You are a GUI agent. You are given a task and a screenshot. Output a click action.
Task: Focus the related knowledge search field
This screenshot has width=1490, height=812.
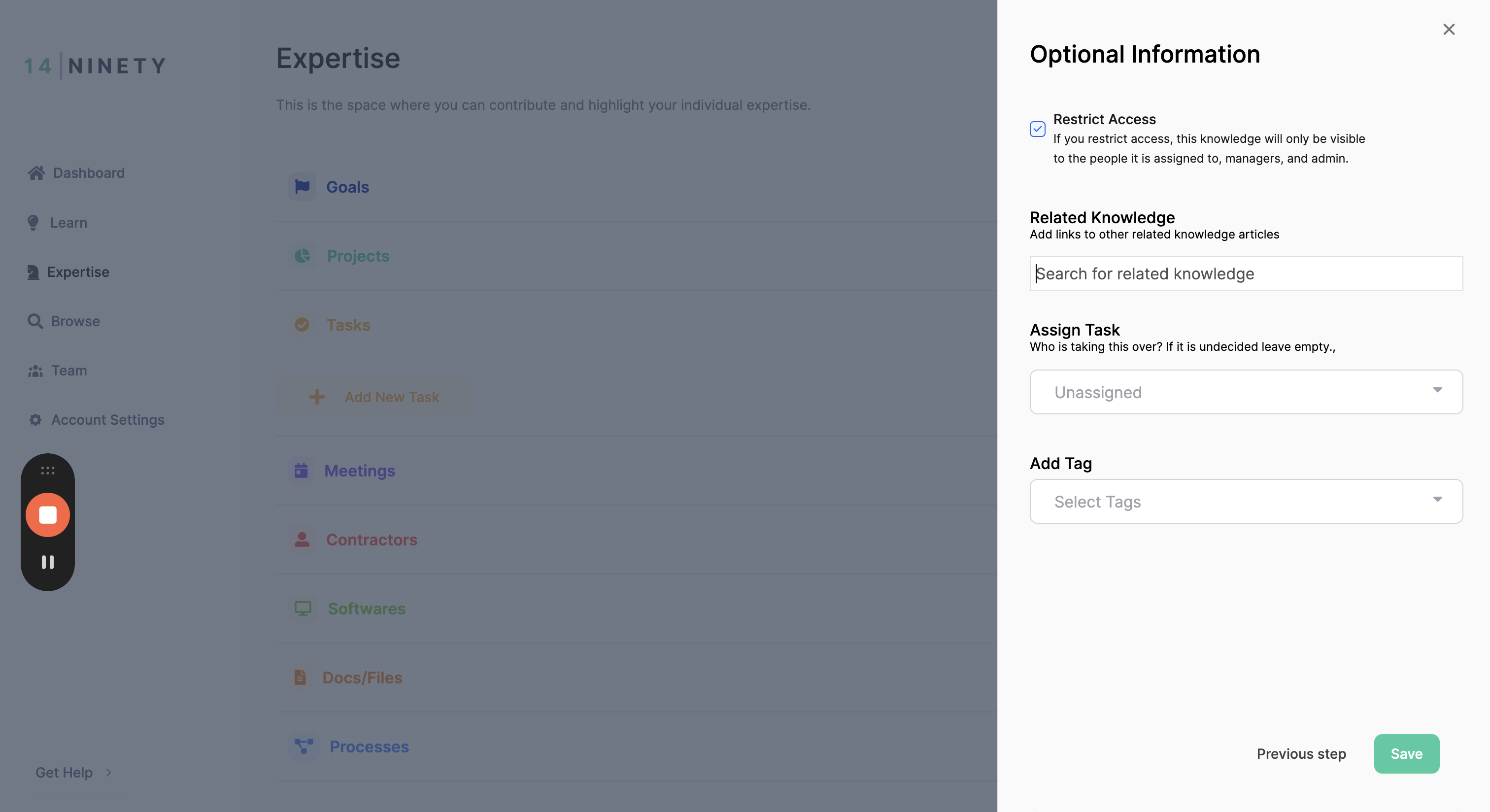pos(1246,273)
